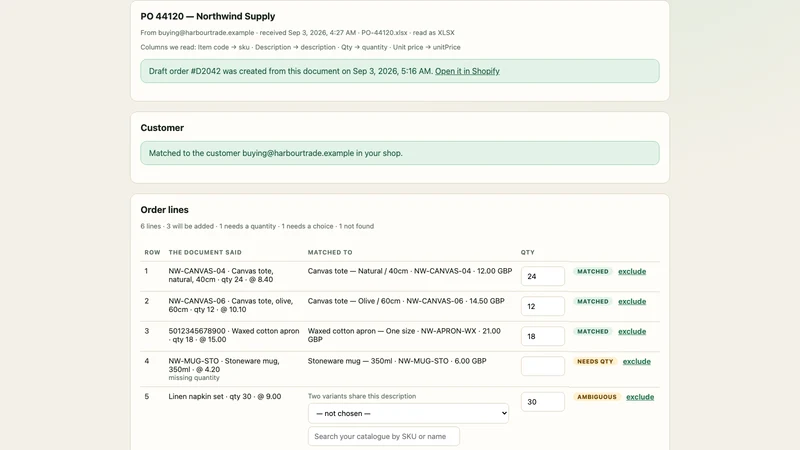Click 'ROW' column header
Screen dimensions: 800x450
[x=152, y=253]
